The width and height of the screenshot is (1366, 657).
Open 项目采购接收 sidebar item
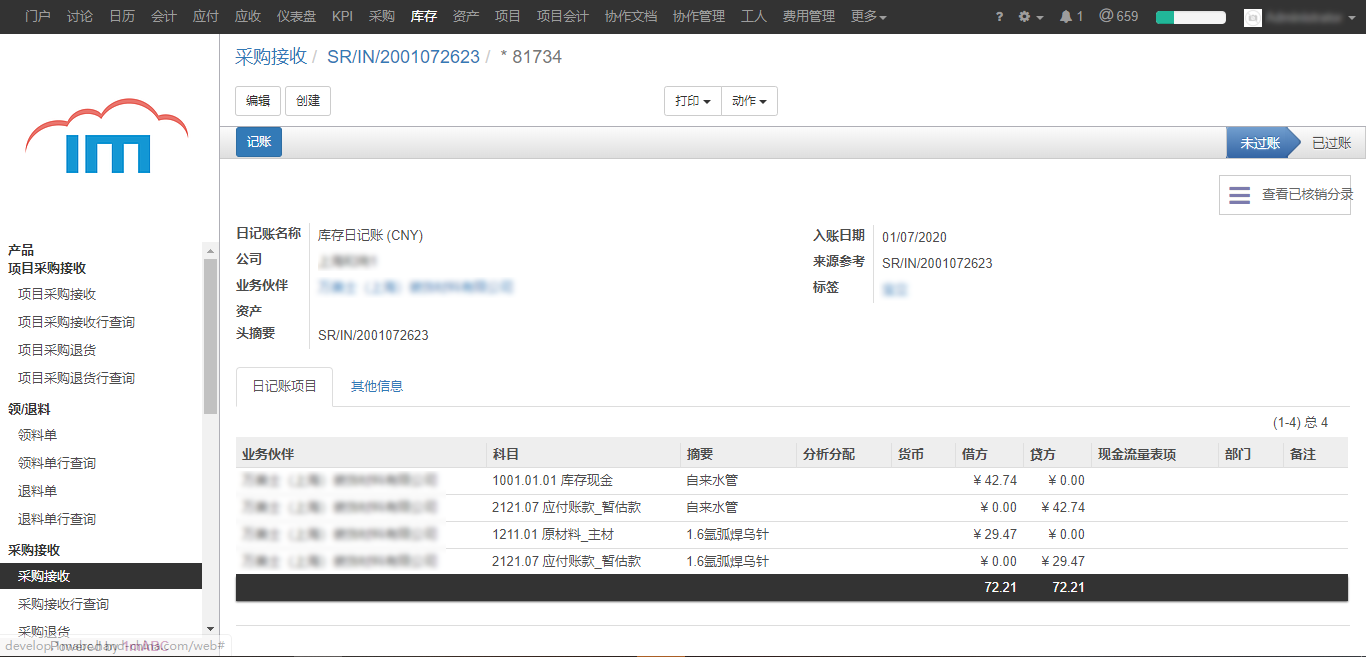pos(57,294)
